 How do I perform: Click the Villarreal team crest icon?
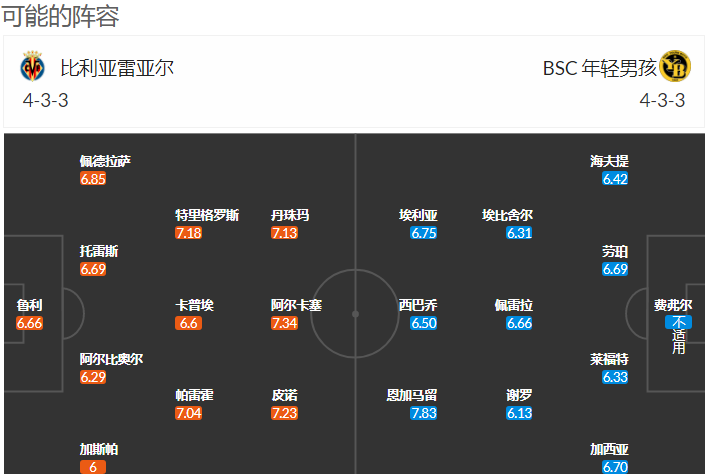32,66
